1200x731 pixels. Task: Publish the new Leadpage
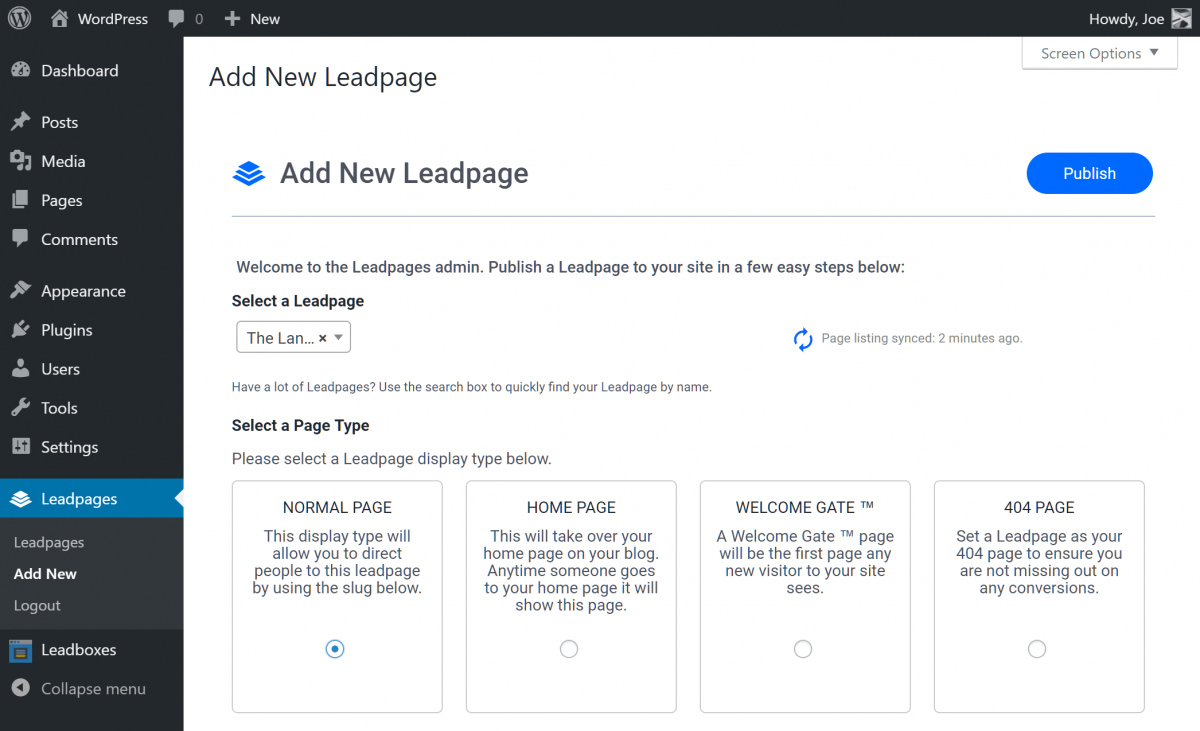tap(1089, 173)
